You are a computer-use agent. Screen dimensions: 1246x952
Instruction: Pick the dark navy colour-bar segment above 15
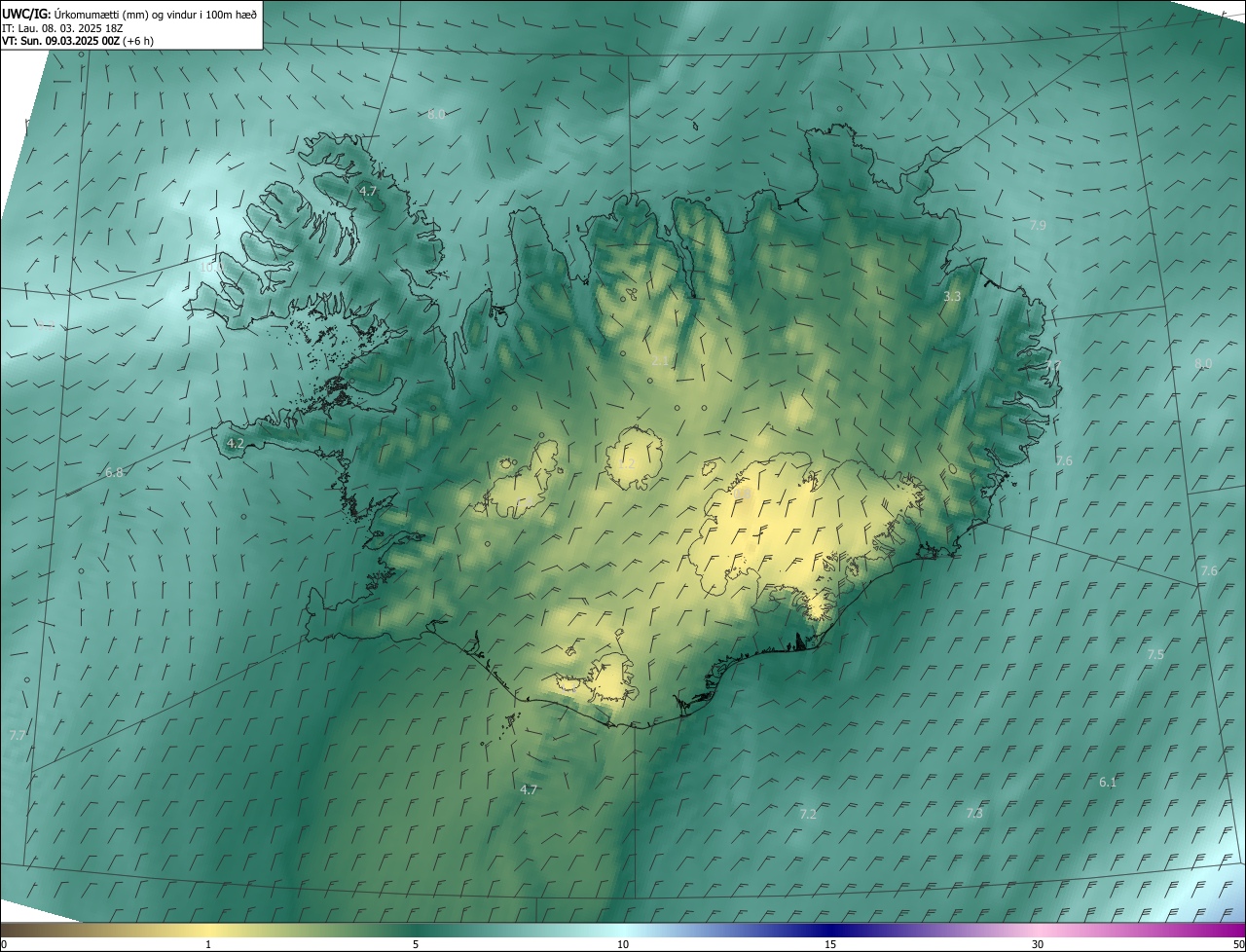(x=830, y=930)
